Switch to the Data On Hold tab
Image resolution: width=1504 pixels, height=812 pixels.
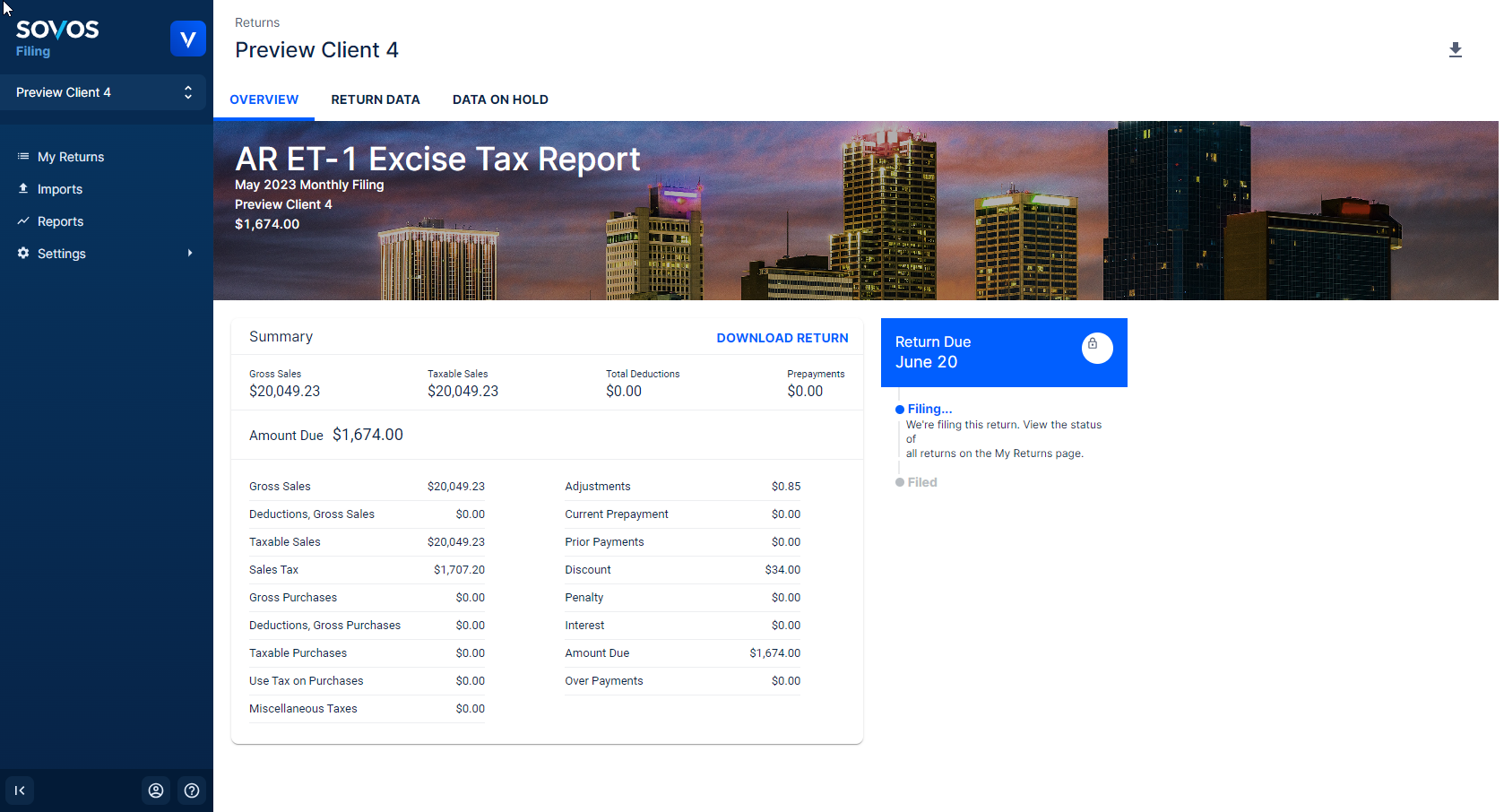[x=500, y=99]
